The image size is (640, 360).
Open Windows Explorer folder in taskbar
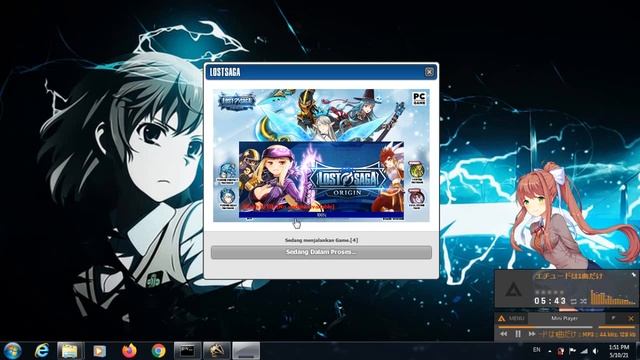click(x=70, y=351)
